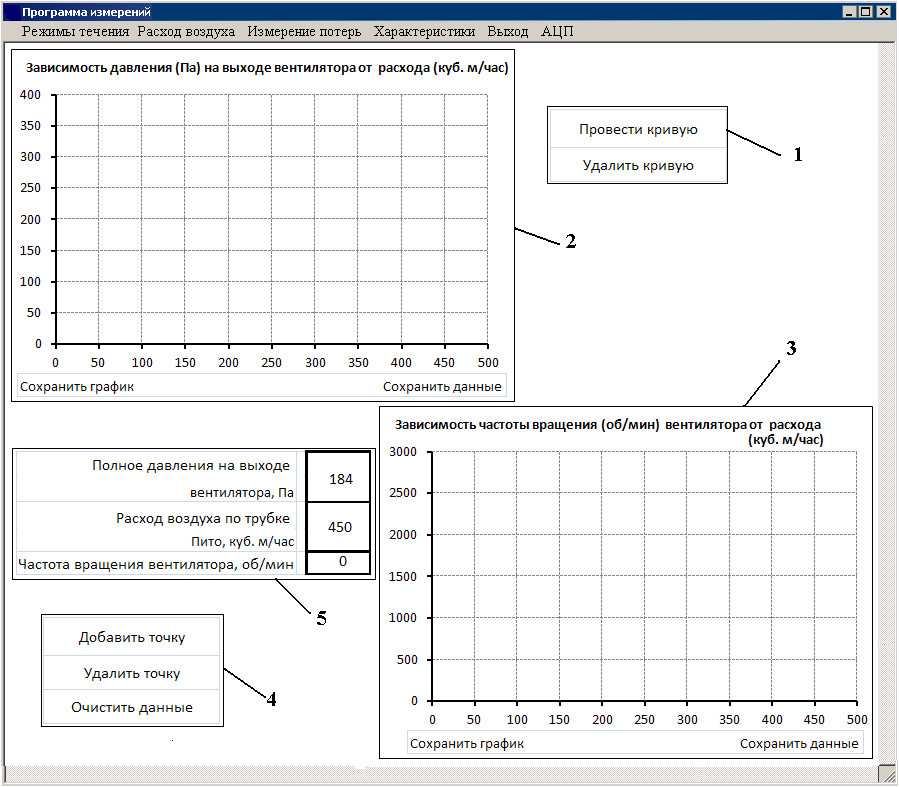
Task: Open the Характеристики menu
Action: (424, 32)
